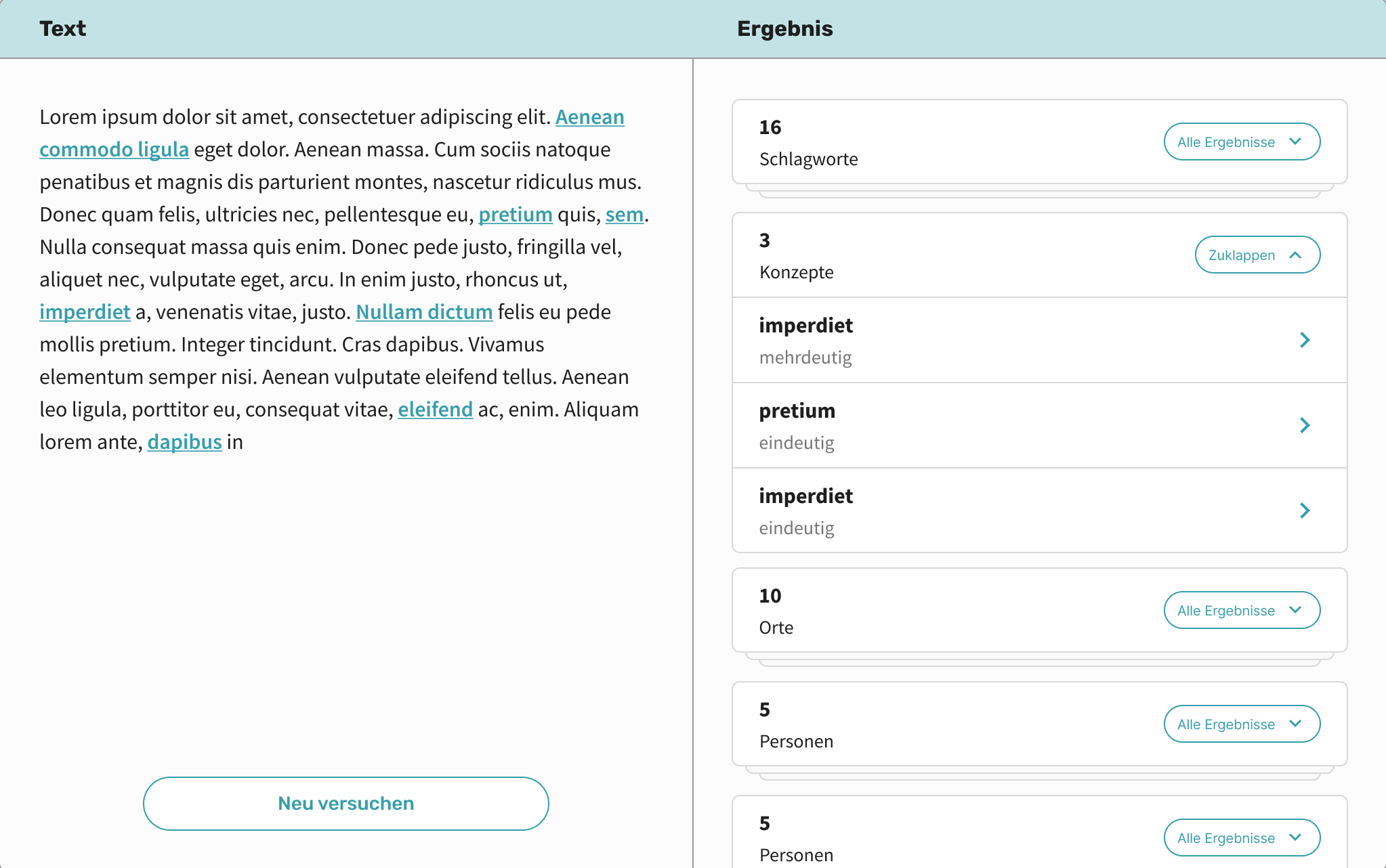This screenshot has height=868, width=1386.
Task: Click chevron arrow beside 'pretium eindeutig'
Action: (1305, 425)
